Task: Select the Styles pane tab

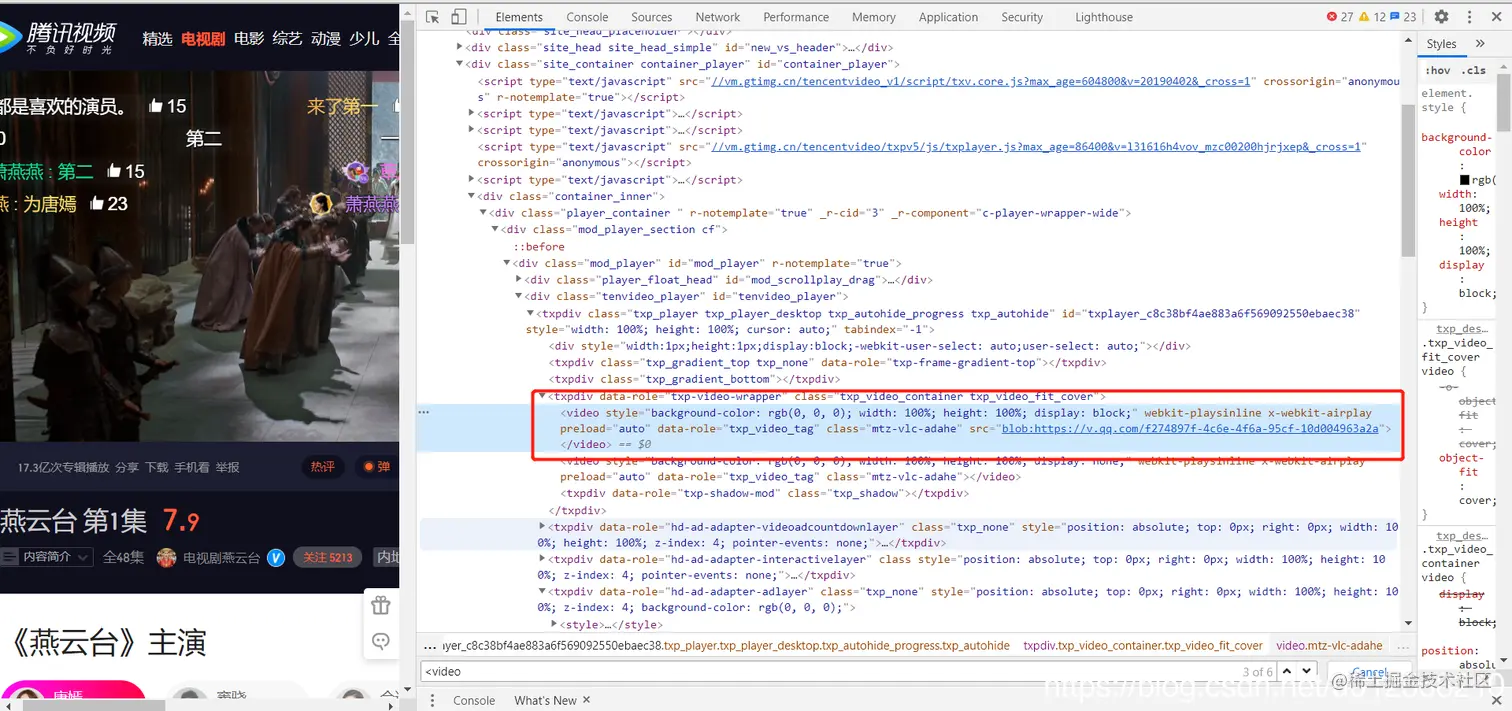Action: (x=1441, y=44)
